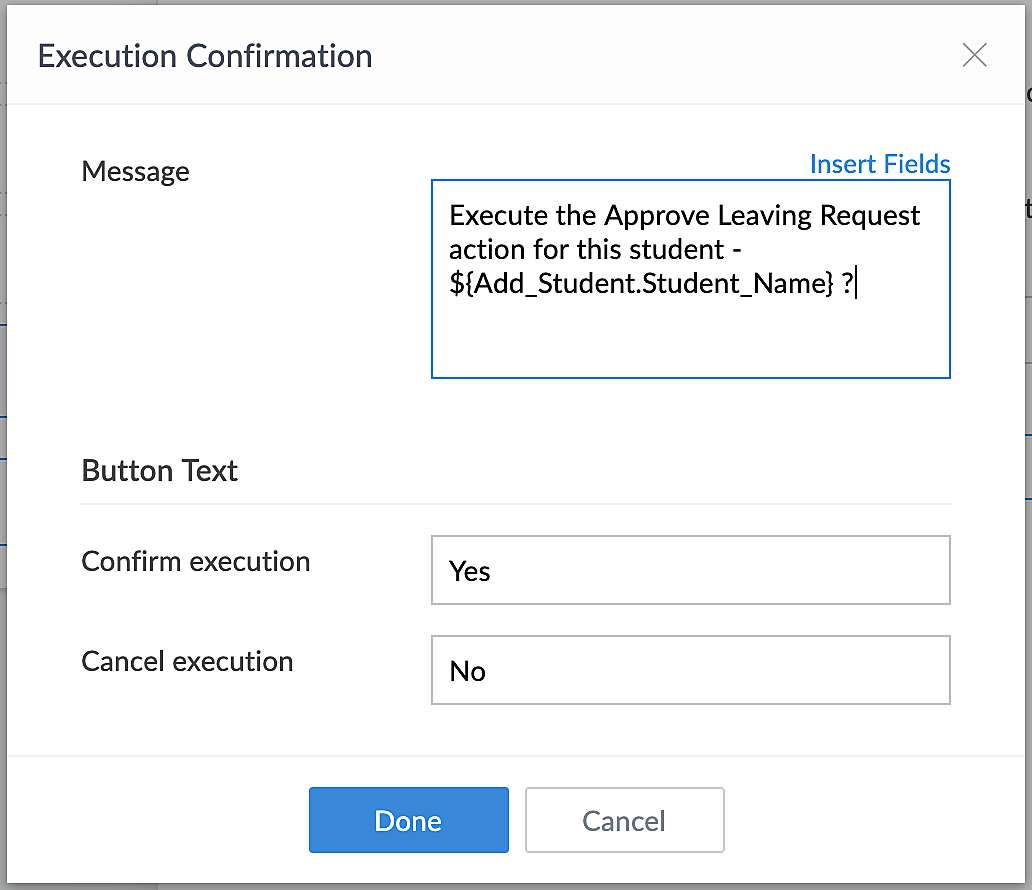Viewport: 1032px width, 890px height.
Task: Click the word "Execute" in the message
Action: click(497, 216)
